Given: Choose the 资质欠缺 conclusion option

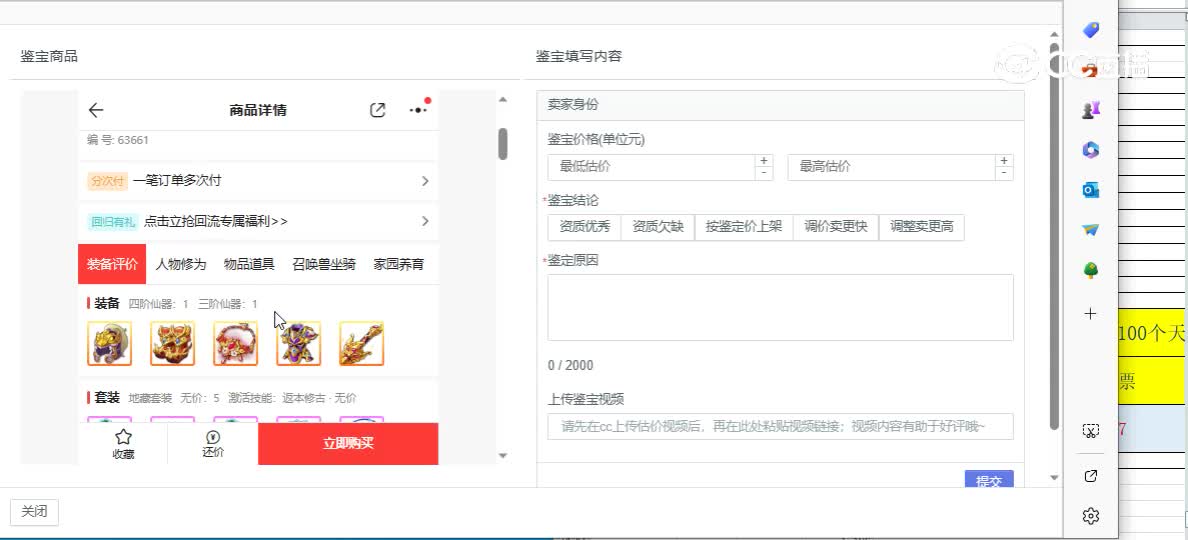Looking at the screenshot, I should (x=658, y=226).
